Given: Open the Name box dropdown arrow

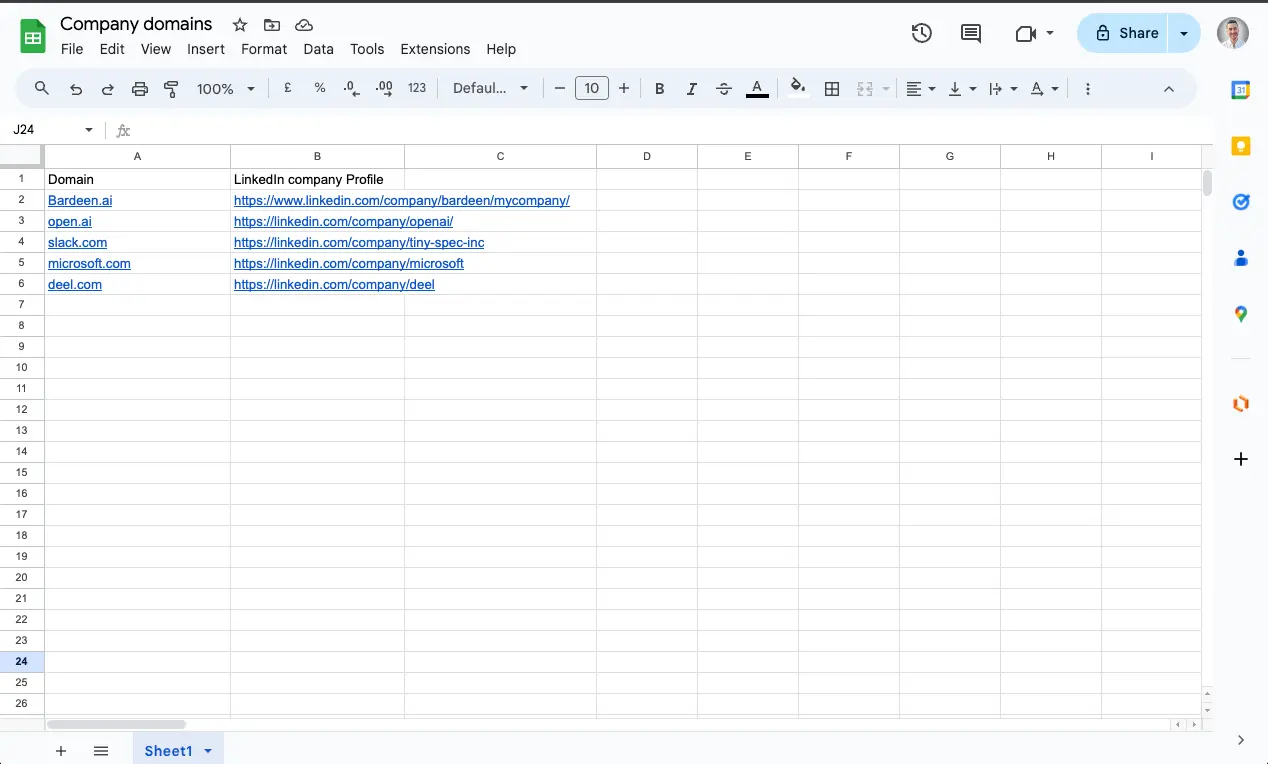Looking at the screenshot, I should tap(89, 130).
